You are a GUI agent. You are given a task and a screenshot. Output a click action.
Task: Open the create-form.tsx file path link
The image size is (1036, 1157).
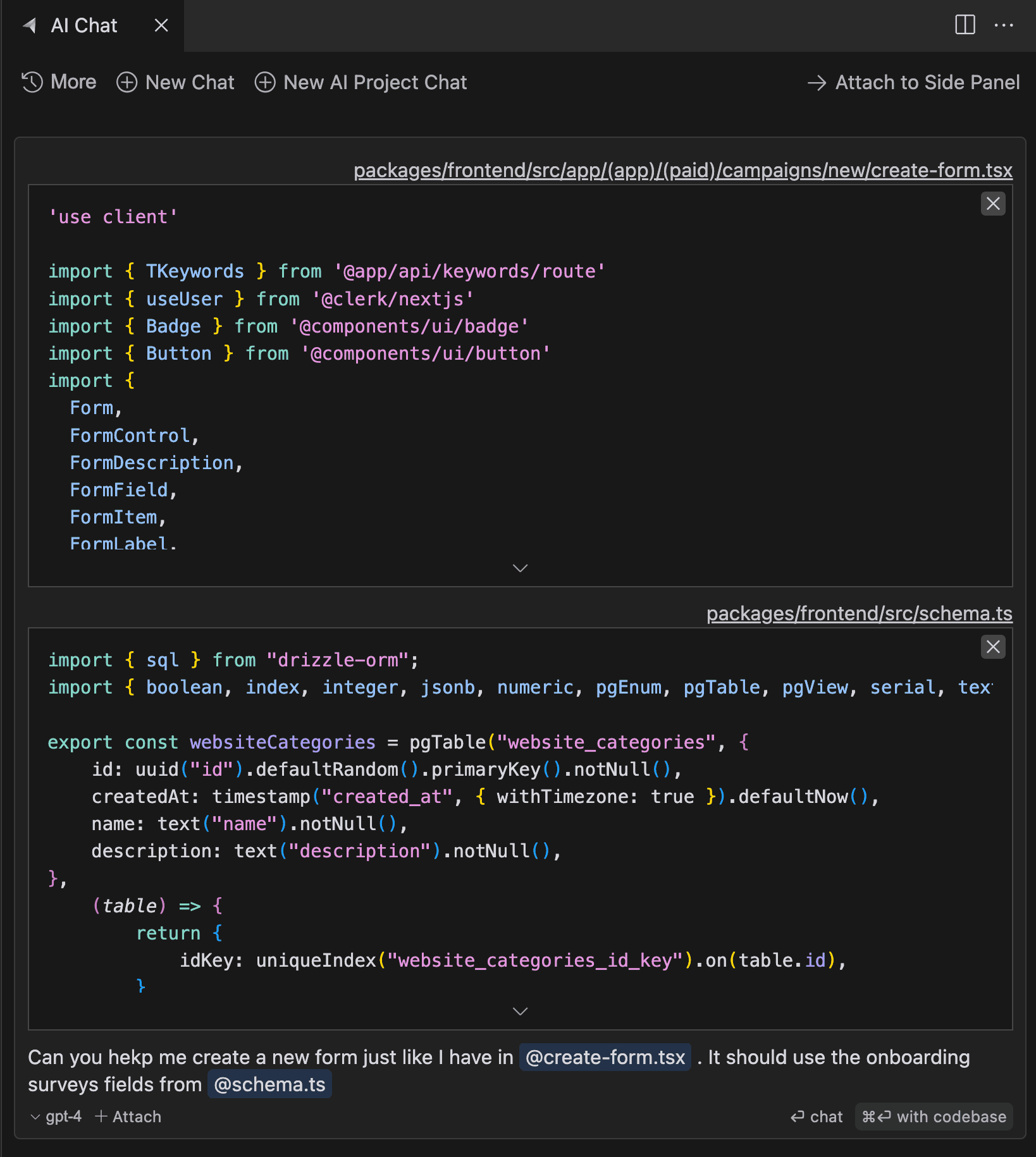682,170
